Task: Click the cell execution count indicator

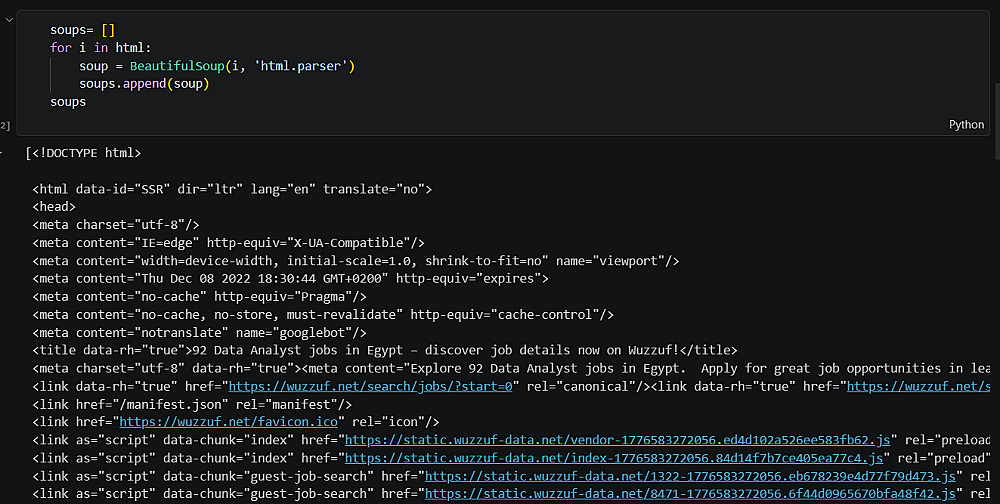Action: (x=5, y=125)
